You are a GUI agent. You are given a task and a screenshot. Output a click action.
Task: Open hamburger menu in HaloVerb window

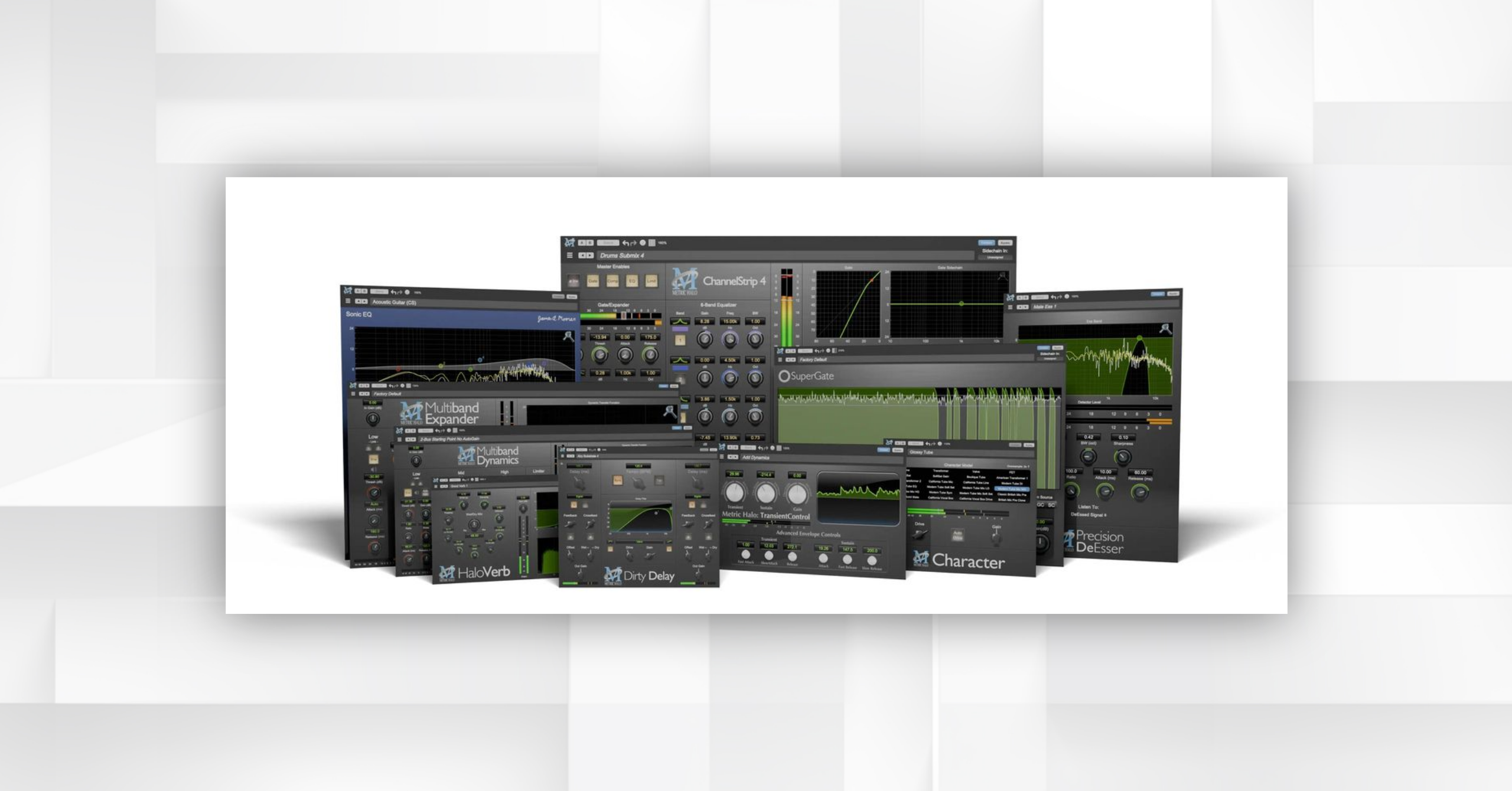tap(436, 486)
